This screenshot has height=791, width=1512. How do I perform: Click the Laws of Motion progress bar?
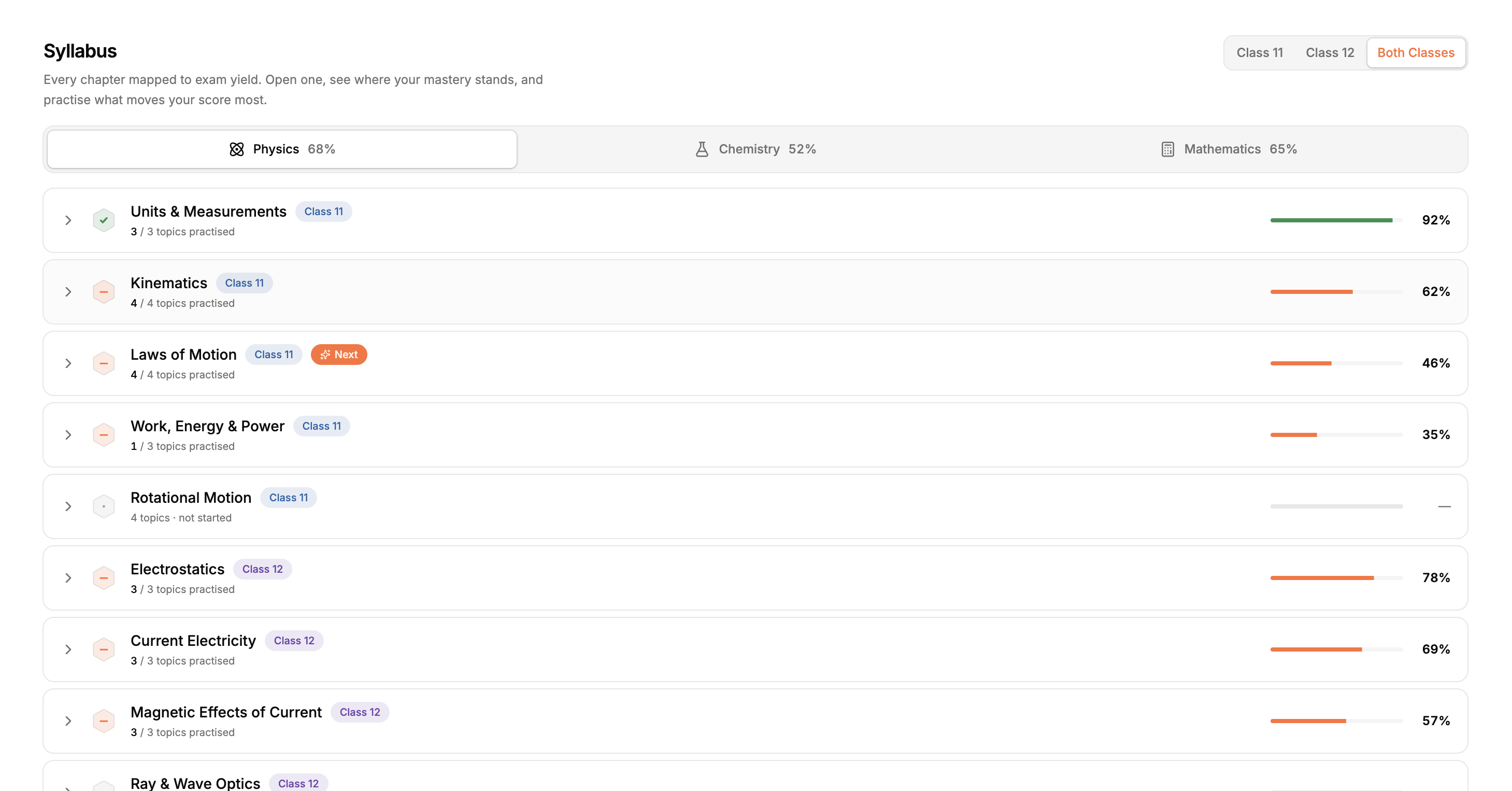(1336, 363)
